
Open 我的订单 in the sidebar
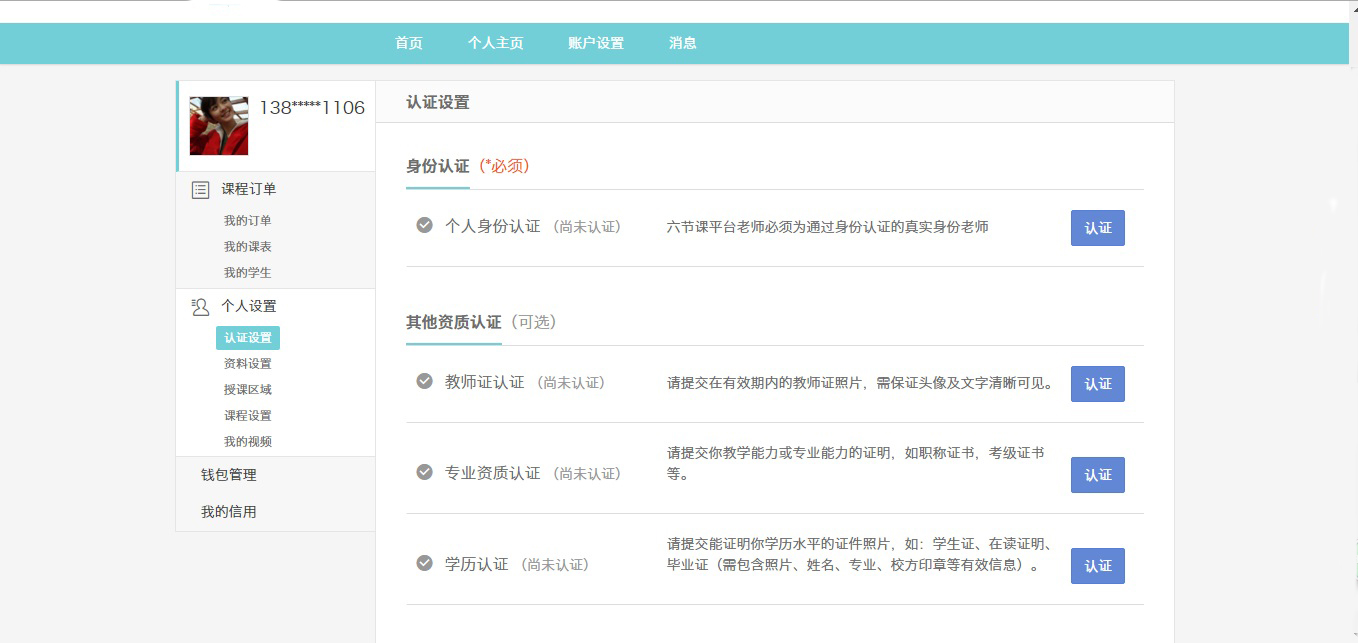click(x=247, y=221)
